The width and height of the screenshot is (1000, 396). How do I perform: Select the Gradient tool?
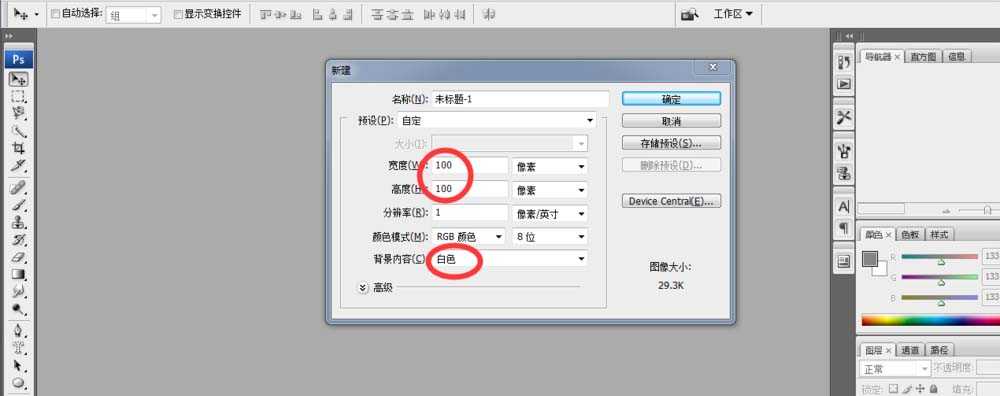pyautogui.click(x=18, y=274)
